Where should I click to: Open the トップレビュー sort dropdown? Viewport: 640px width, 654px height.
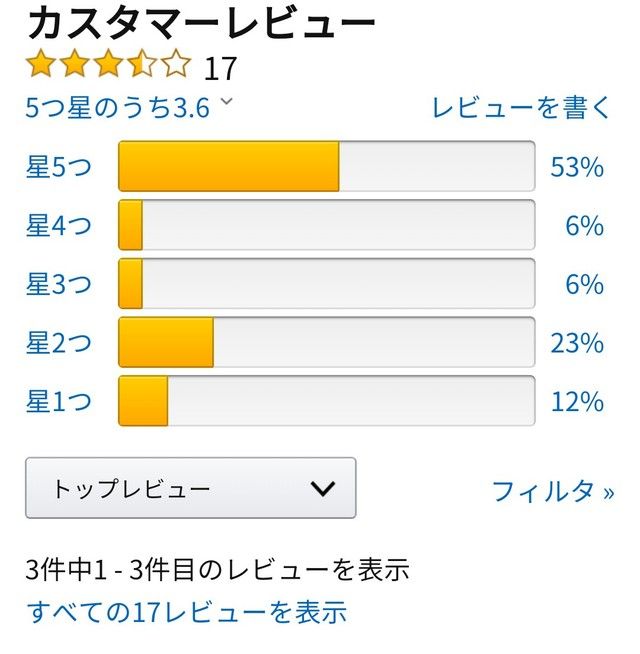coord(191,488)
